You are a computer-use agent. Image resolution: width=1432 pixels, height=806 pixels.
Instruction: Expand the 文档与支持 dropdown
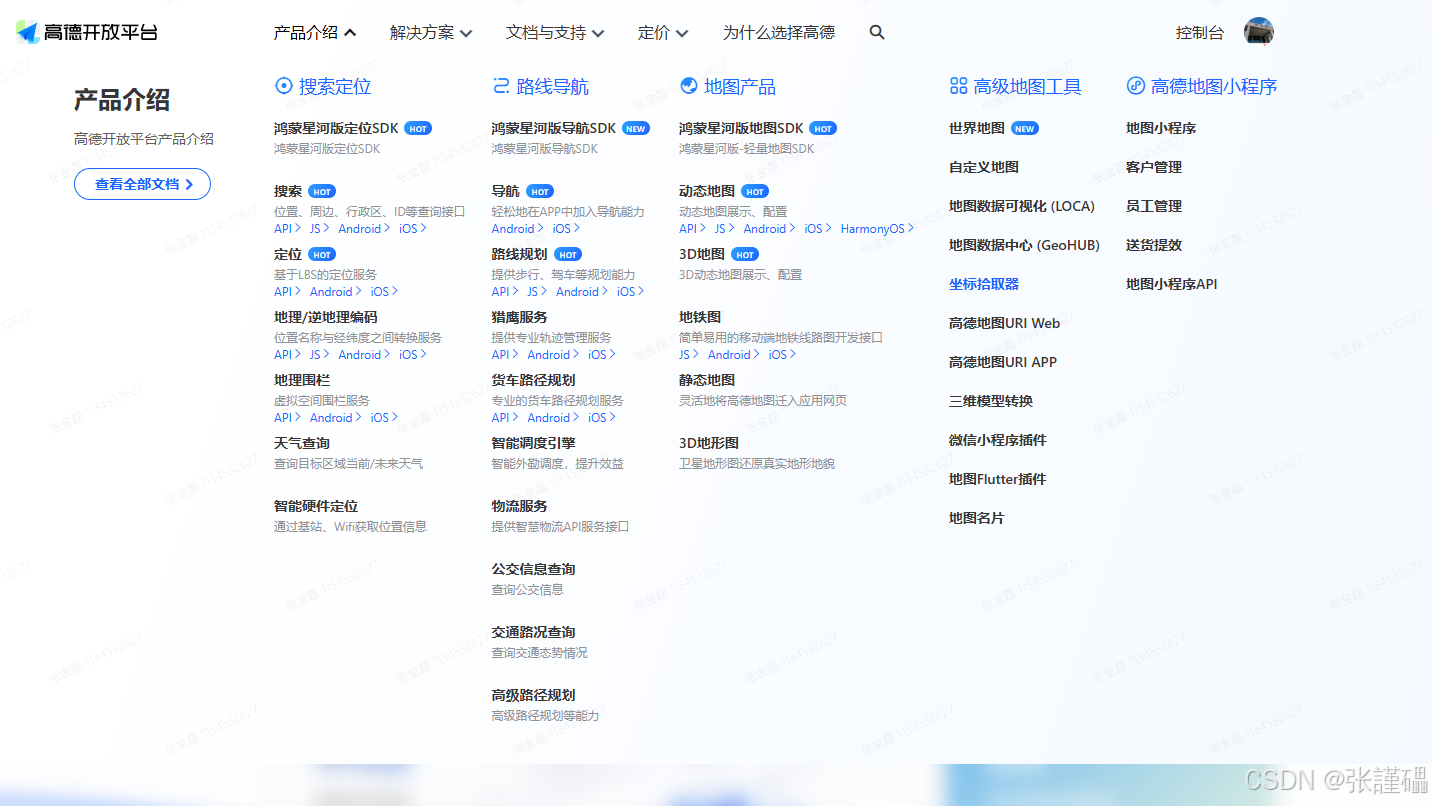(x=555, y=32)
